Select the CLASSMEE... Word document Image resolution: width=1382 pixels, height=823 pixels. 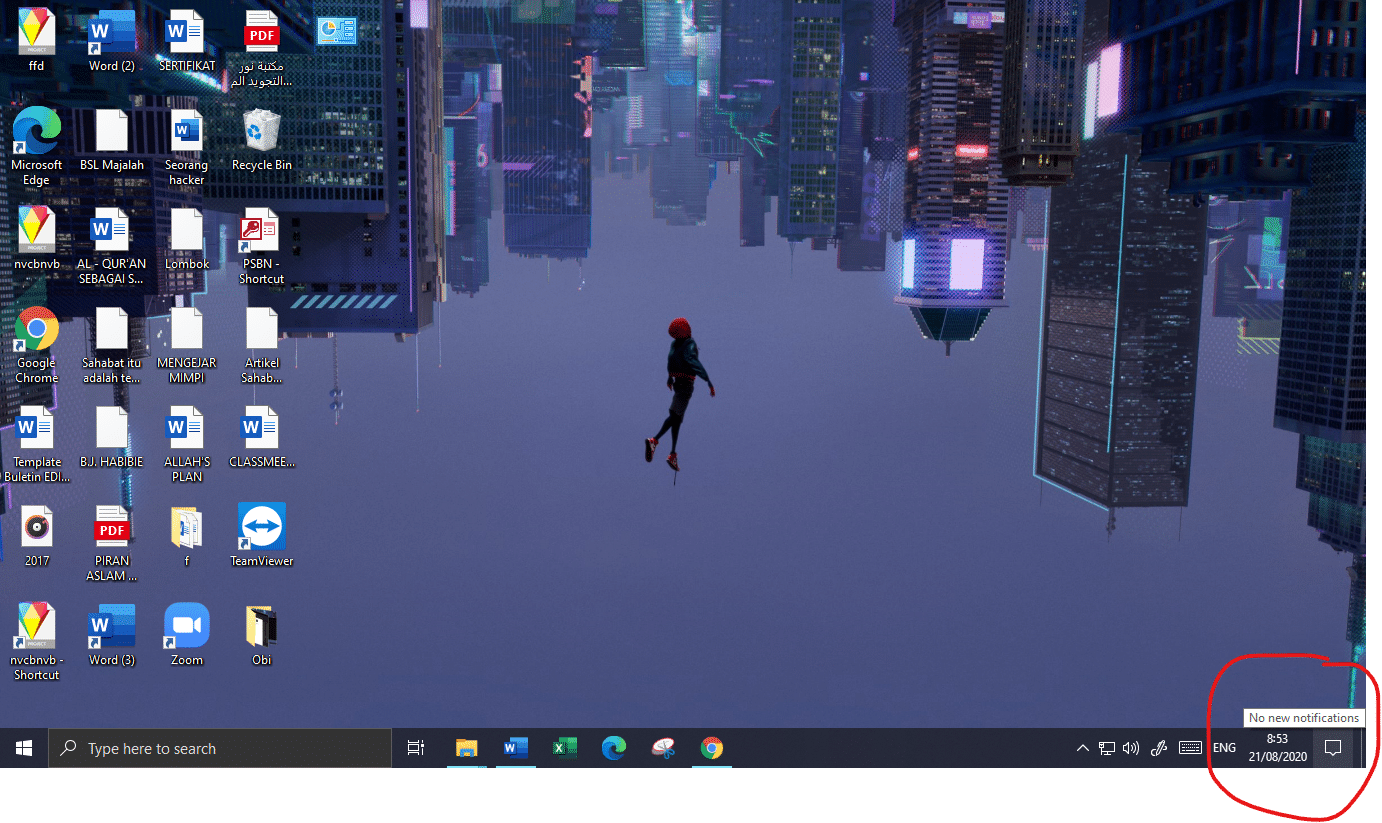click(261, 437)
